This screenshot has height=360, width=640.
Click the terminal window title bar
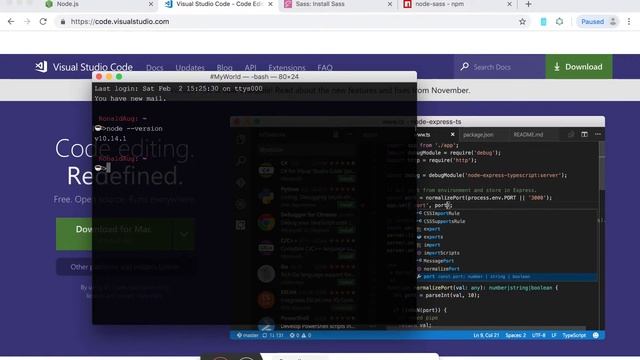pos(254,77)
